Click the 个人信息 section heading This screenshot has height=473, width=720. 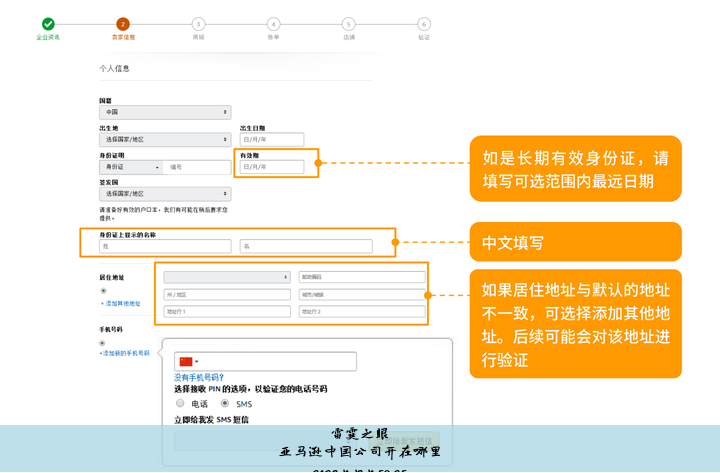point(114,68)
